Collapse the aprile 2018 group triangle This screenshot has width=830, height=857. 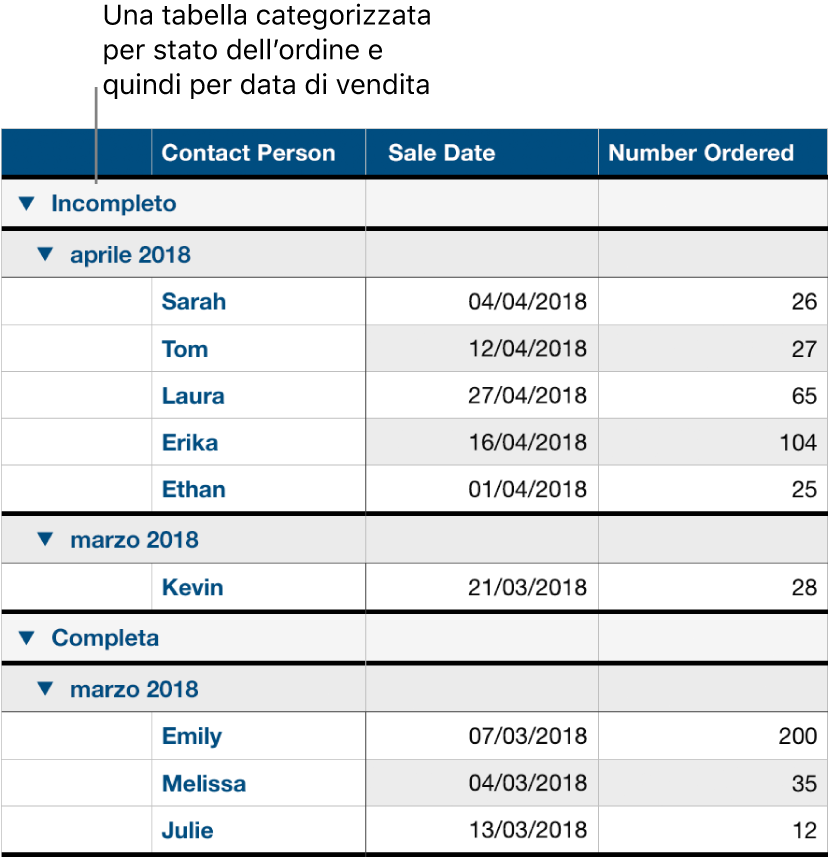[x=44, y=254]
